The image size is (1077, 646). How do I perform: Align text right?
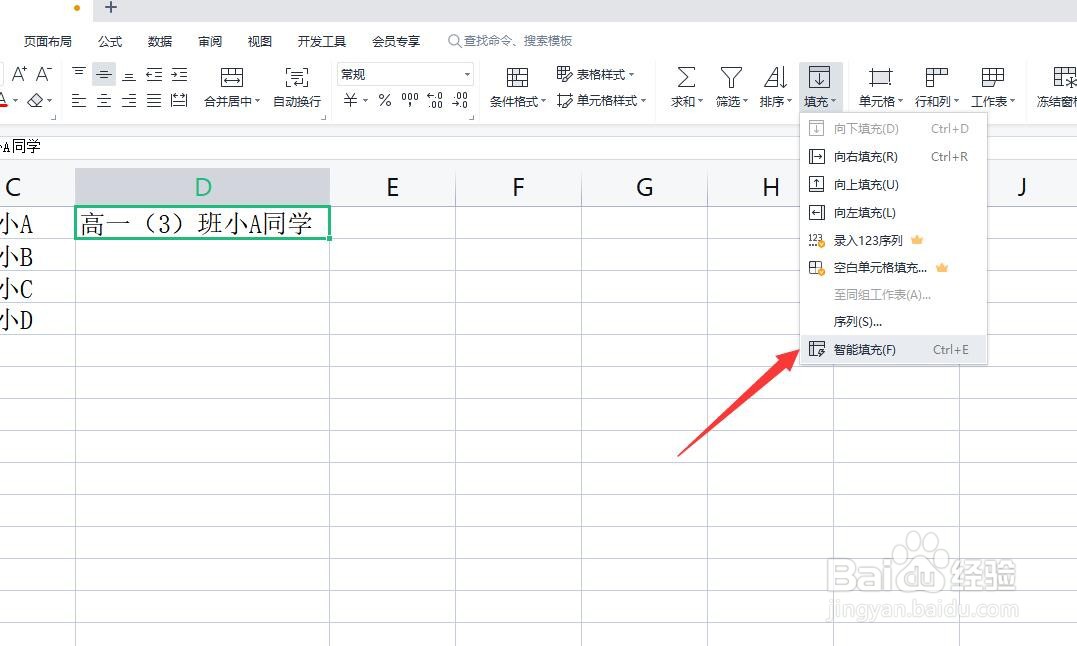(x=128, y=101)
